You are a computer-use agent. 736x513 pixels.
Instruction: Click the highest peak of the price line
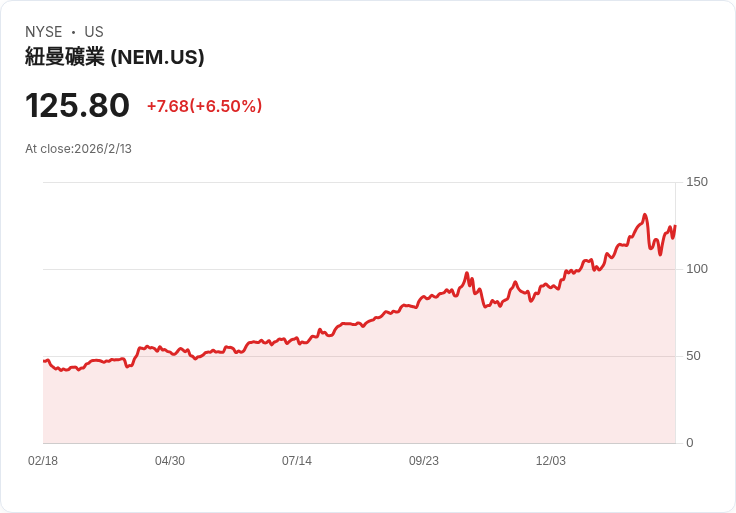[x=645, y=215]
